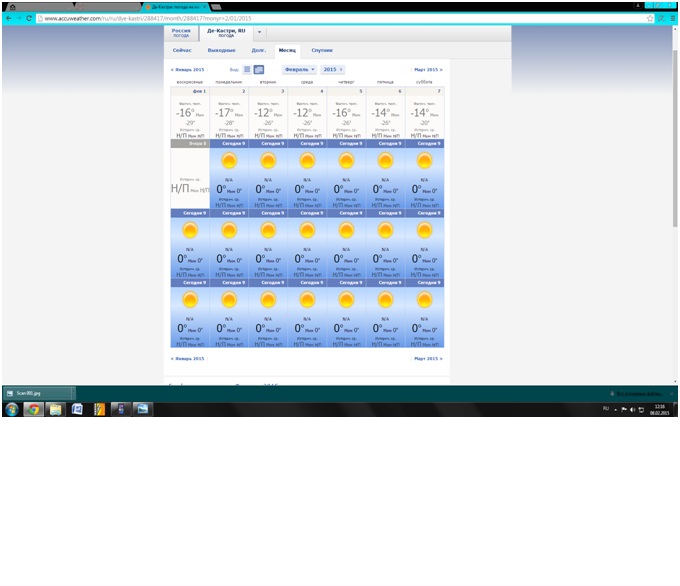Screen dimensions: 680x586
Task: Open the Chrome menu icon
Action: [672, 18]
